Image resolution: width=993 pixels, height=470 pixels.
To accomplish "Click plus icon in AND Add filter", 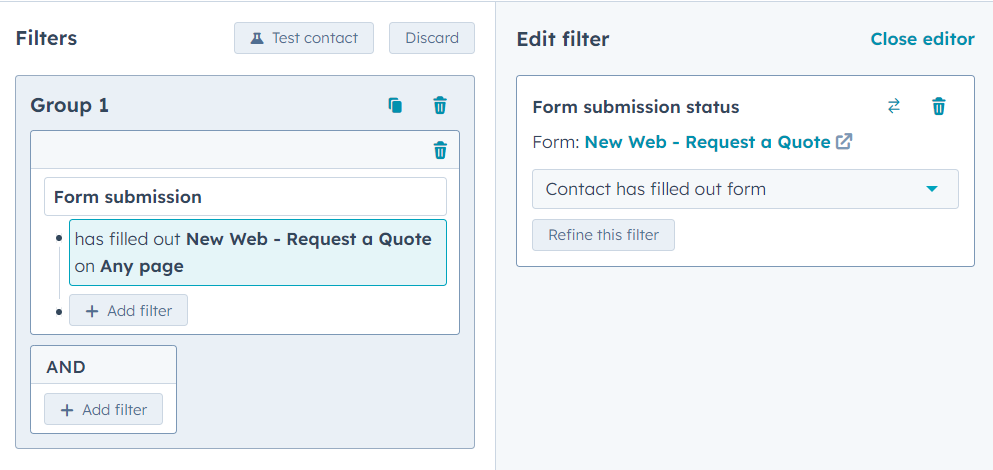I will coord(66,410).
